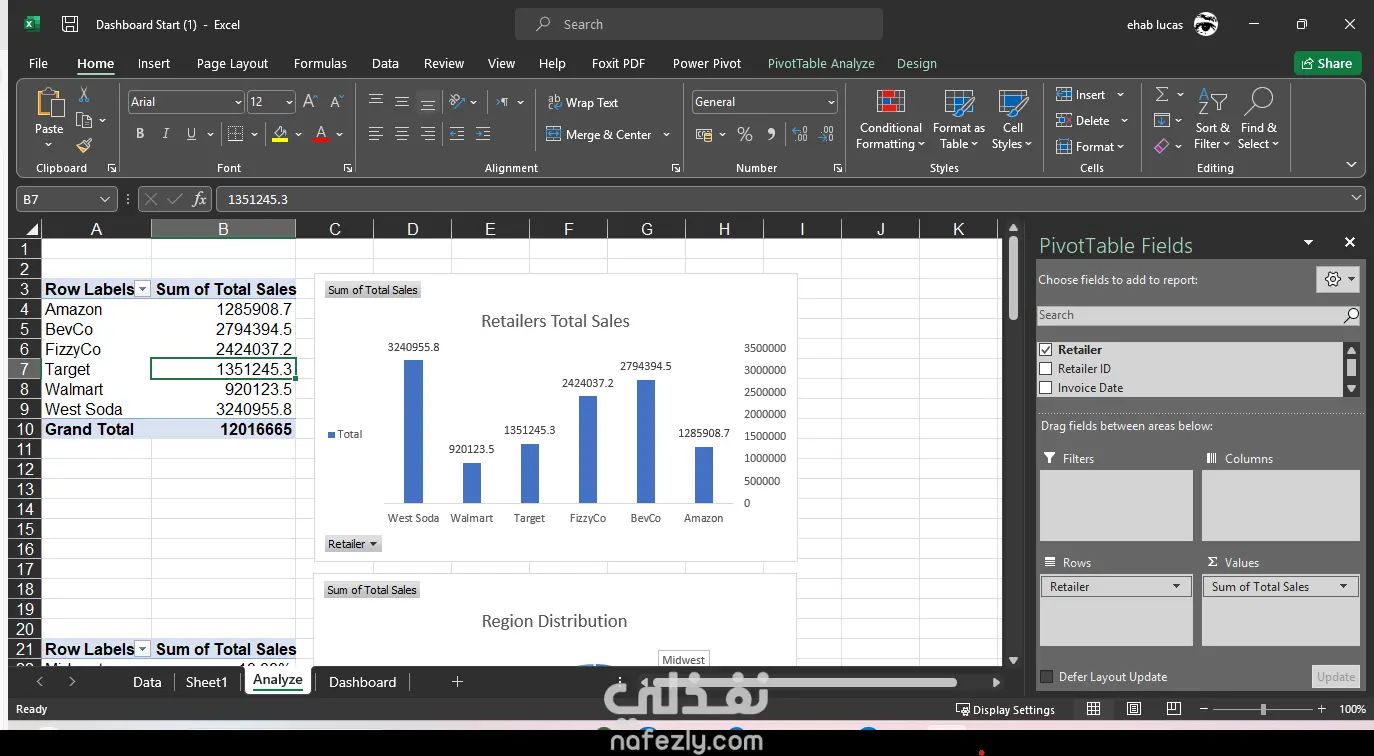The image size is (1374, 756).
Task: Click the AutoSum sigma icon
Action: (1162, 95)
